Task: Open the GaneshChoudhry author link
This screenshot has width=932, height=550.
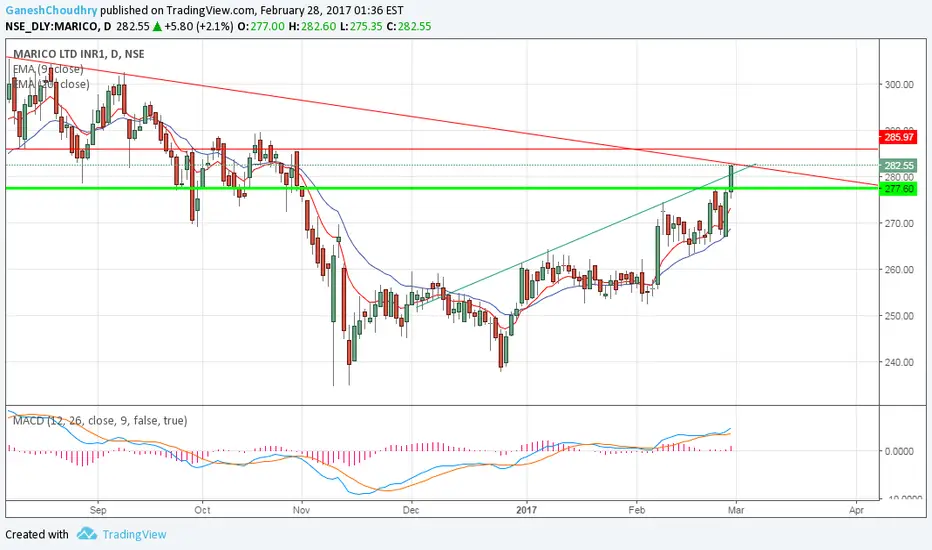Action: coord(51,10)
